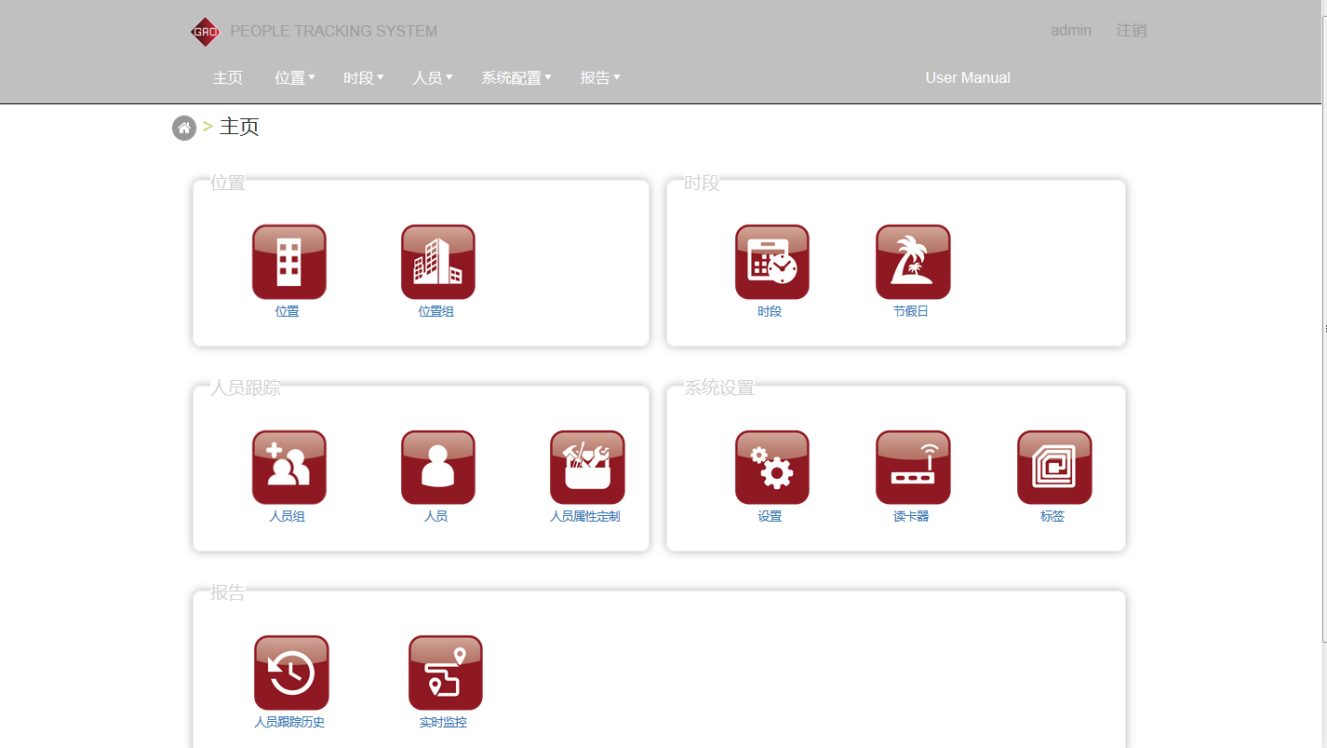The height and width of the screenshot is (748, 1327).
Task: Open the User Manual link
Action: coord(967,78)
